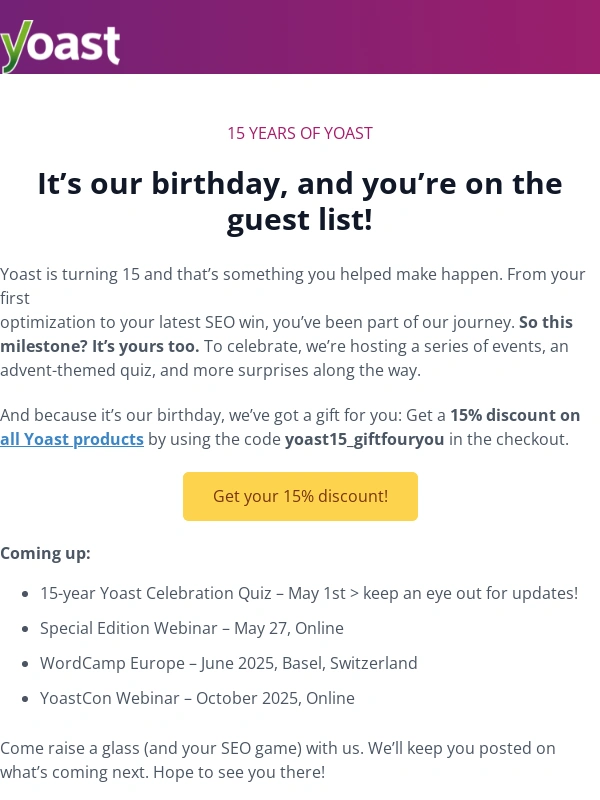Viewport: 600px width, 800px height.
Task: Click the bullet before YoastCon Webinar
Action: [x=24, y=699]
